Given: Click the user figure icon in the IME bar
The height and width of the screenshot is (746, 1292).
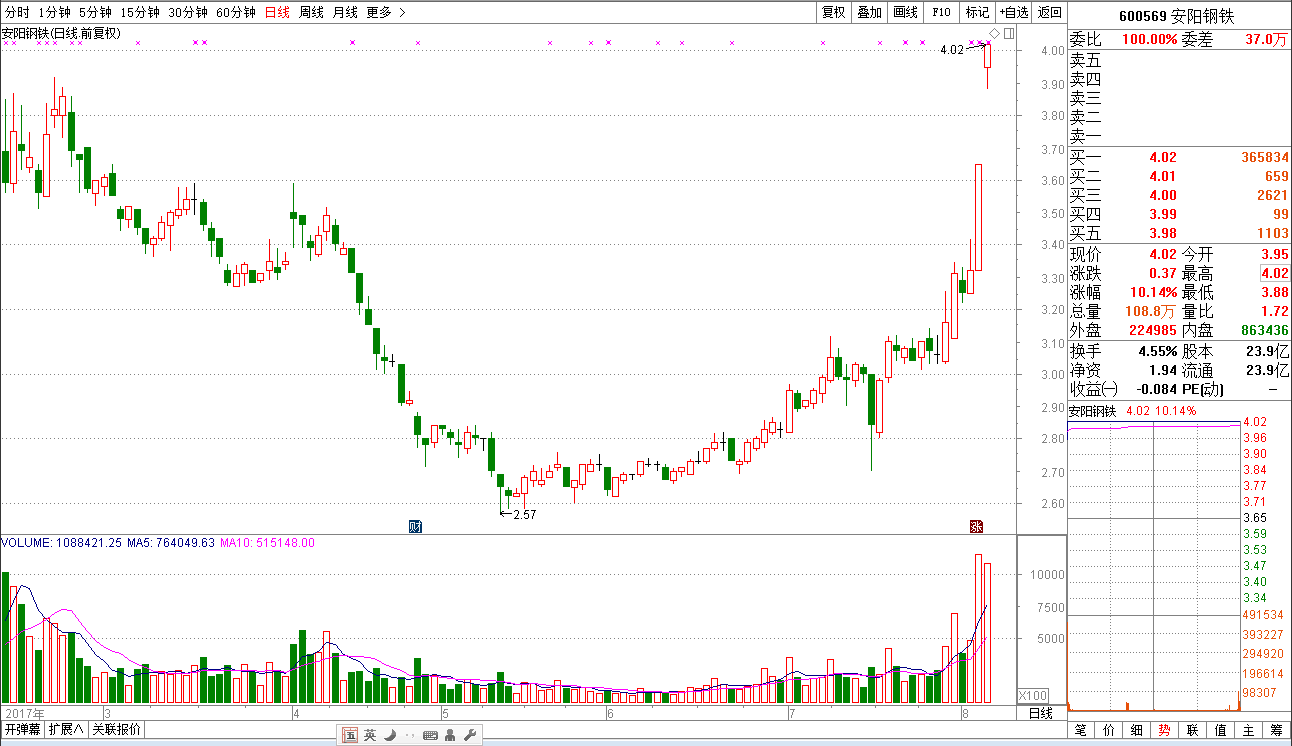Looking at the screenshot, I should 450,735.
